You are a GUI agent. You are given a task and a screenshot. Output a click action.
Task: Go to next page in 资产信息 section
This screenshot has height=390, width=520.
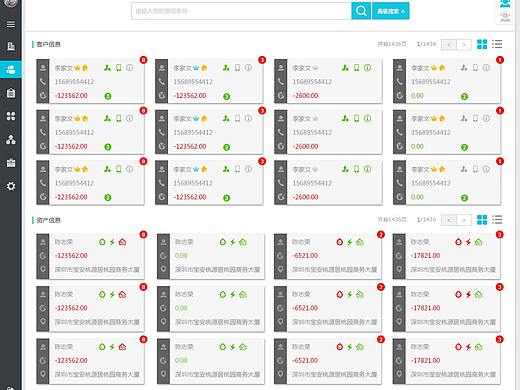click(x=464, y=220)
